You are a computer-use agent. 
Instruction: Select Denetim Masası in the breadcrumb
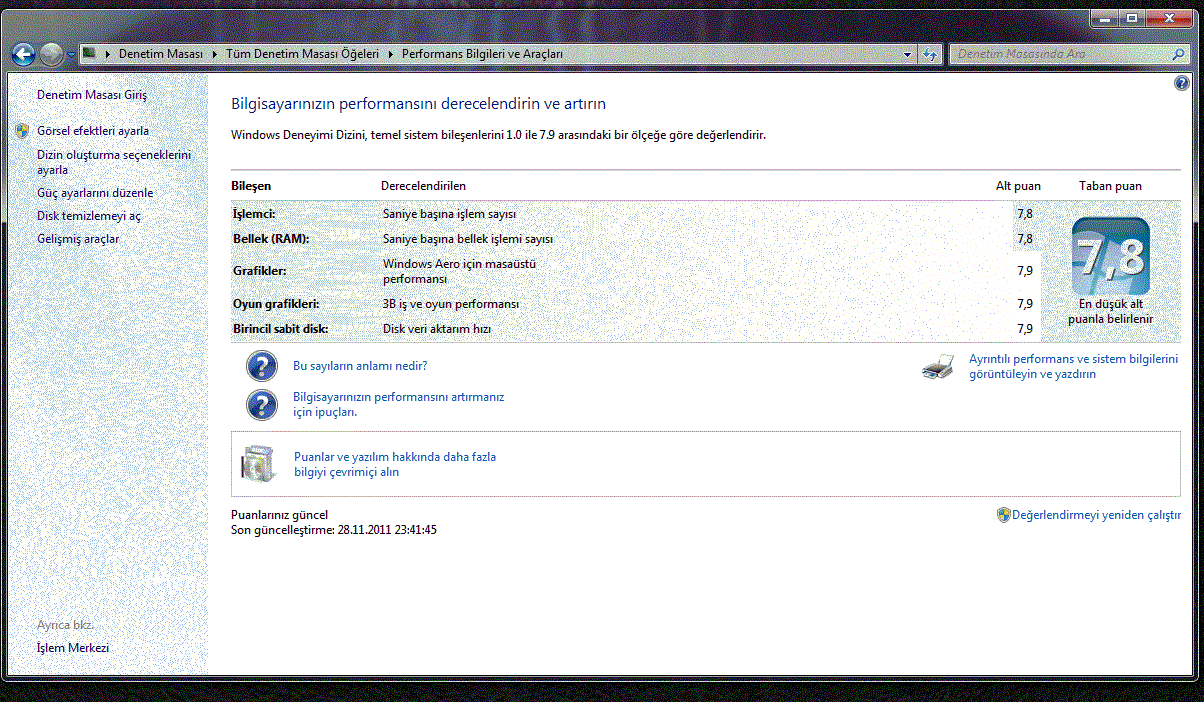pyautogui.click(x=161, y=54)
